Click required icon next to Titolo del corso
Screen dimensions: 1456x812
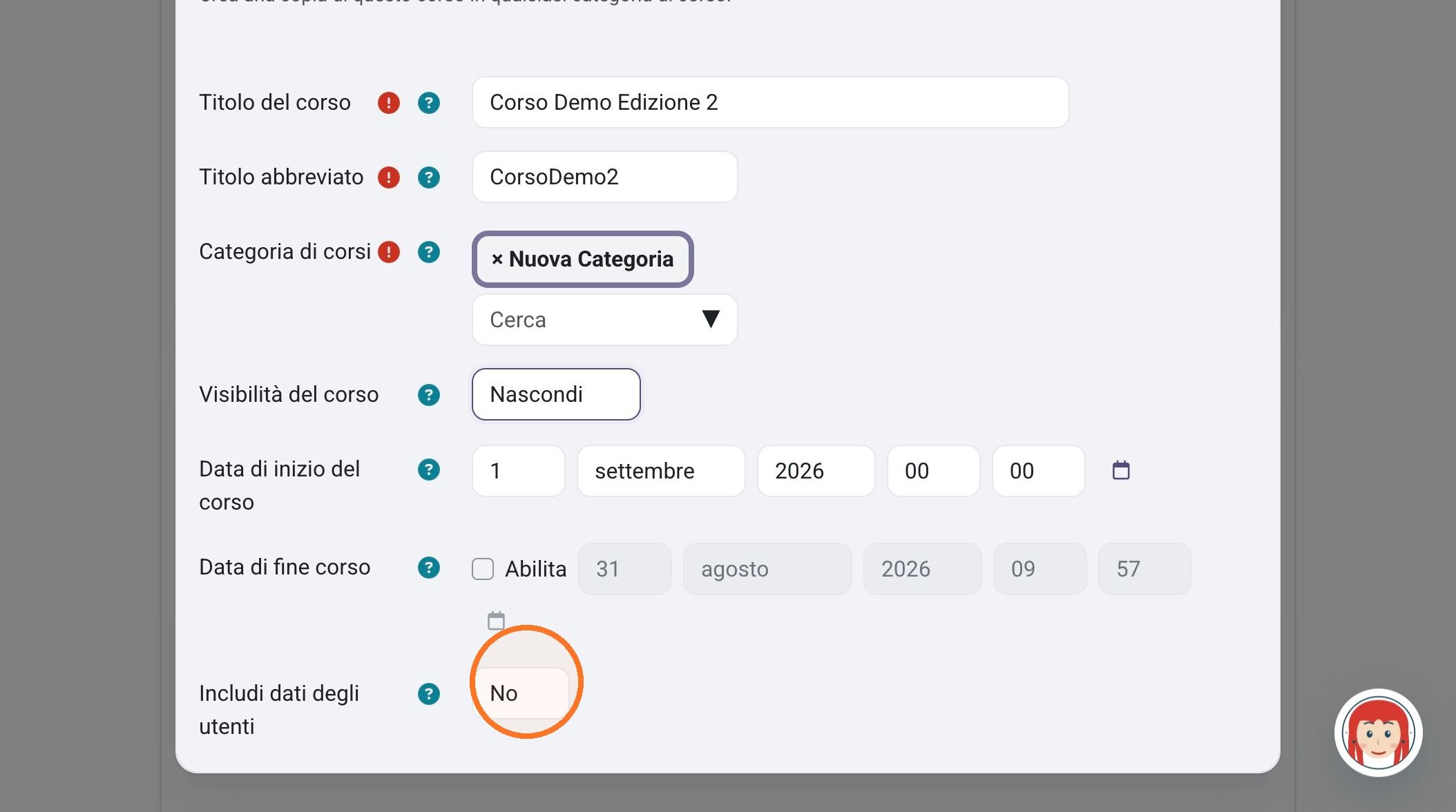tap(389, 103)
